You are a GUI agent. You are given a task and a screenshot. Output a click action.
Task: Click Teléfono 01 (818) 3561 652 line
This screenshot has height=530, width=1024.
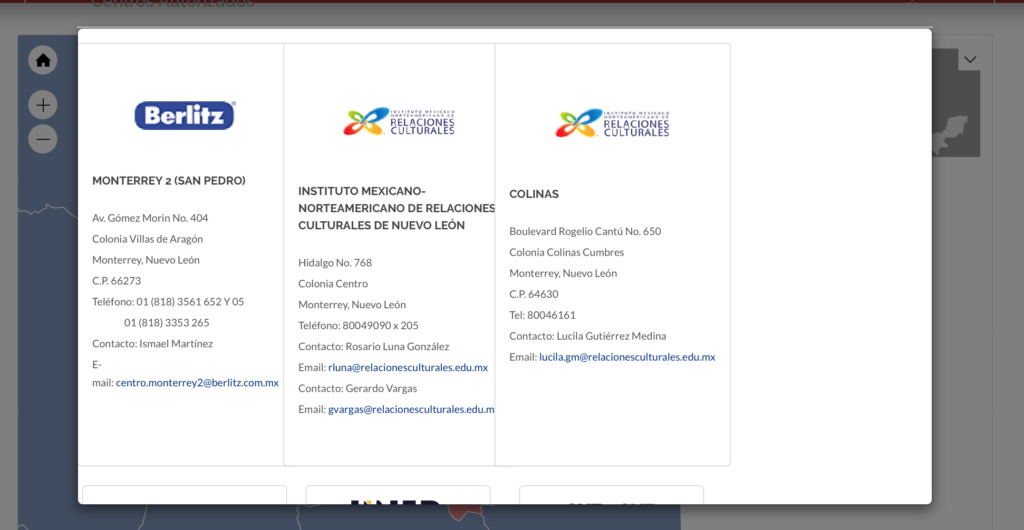tap(168, 302)
